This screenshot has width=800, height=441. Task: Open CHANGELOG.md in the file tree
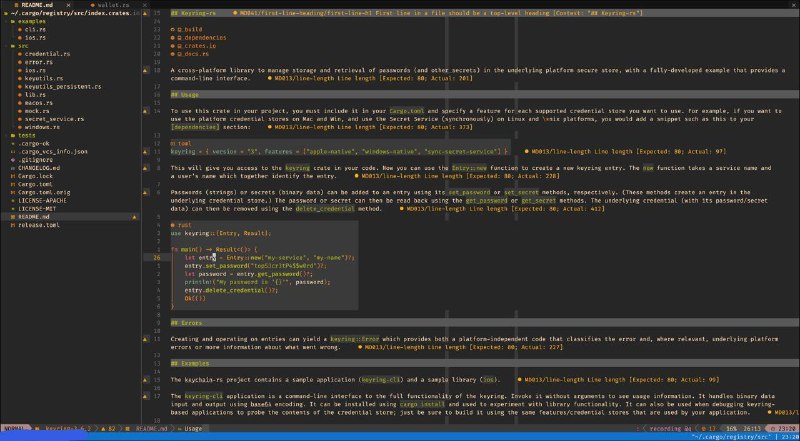(x=39, y=168)
